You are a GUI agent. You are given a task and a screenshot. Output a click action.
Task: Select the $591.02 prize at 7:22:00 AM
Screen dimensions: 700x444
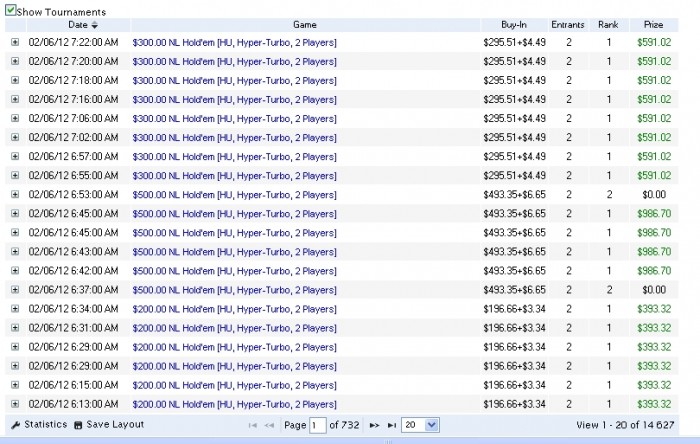[654, 42]
